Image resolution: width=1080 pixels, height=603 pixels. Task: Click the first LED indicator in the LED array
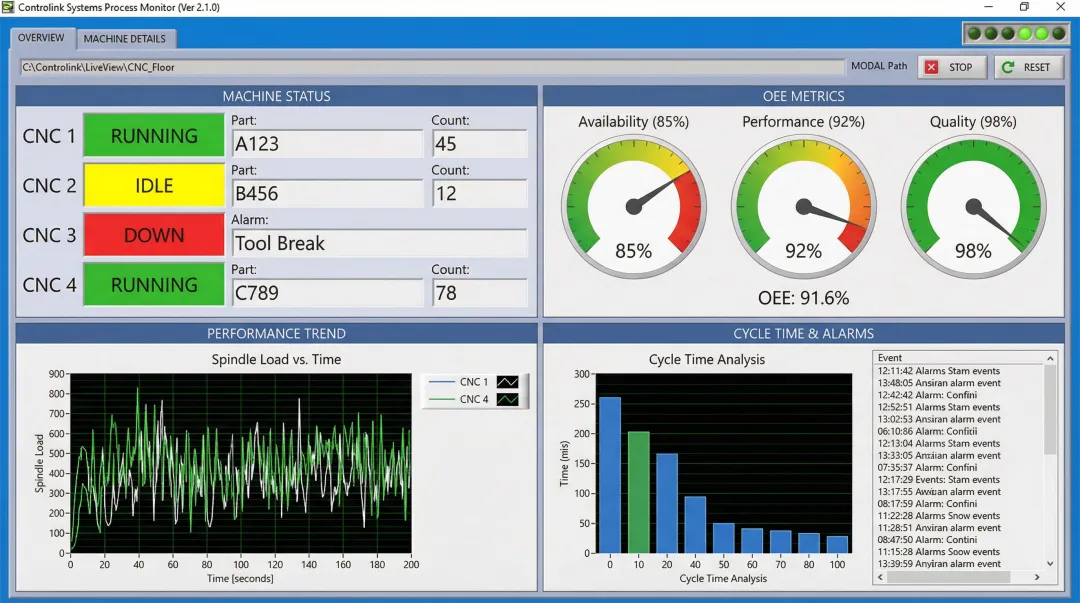tap(975, 33)
